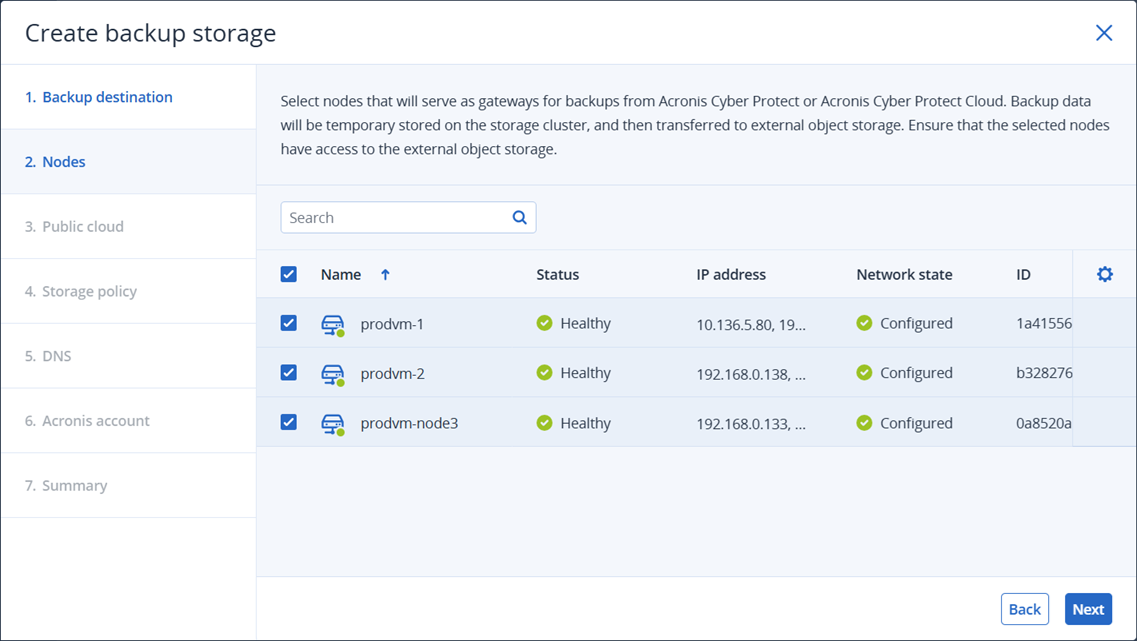This screenshot has height=641, width=1137.
Task: Click the Next button
Action: pos(1088,608)
